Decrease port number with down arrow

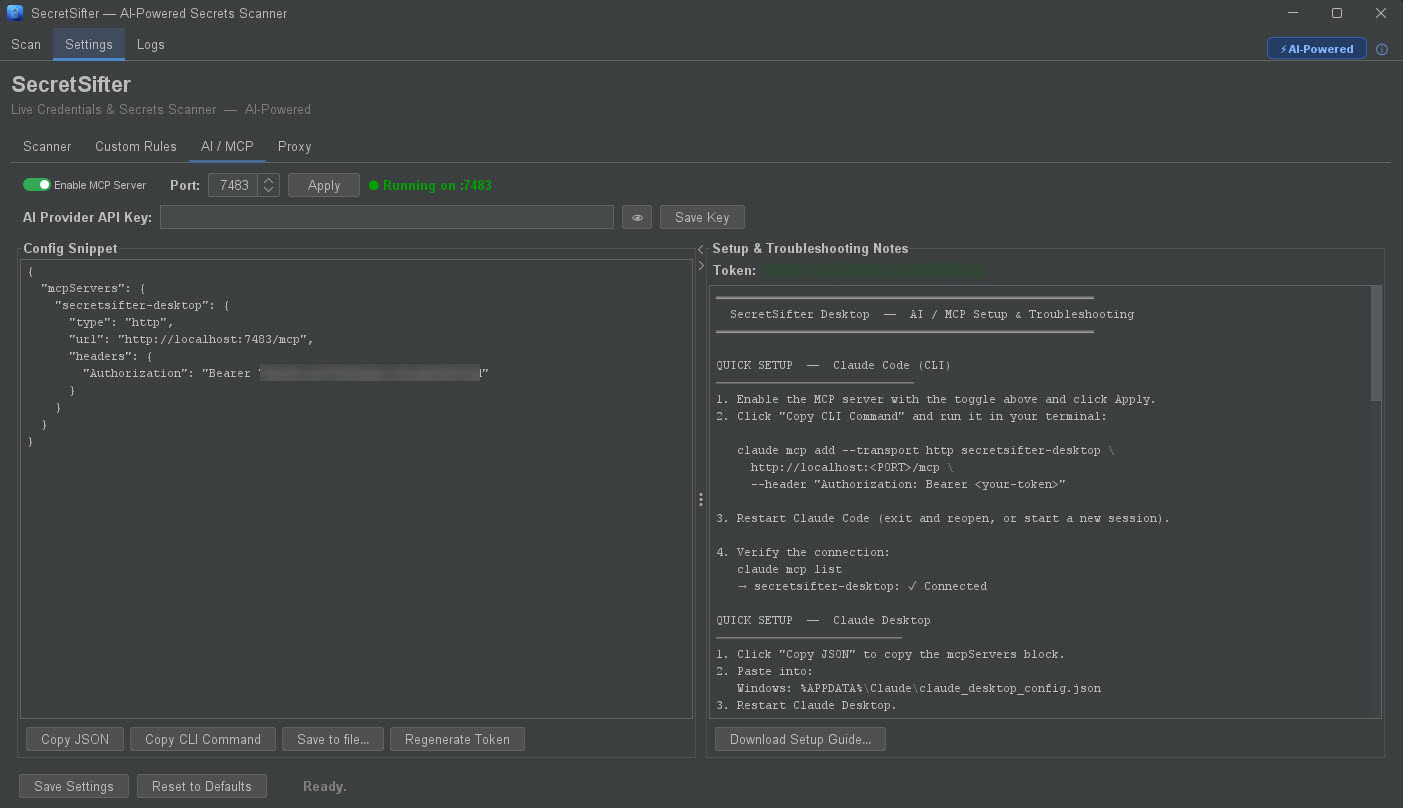point(268,190)
